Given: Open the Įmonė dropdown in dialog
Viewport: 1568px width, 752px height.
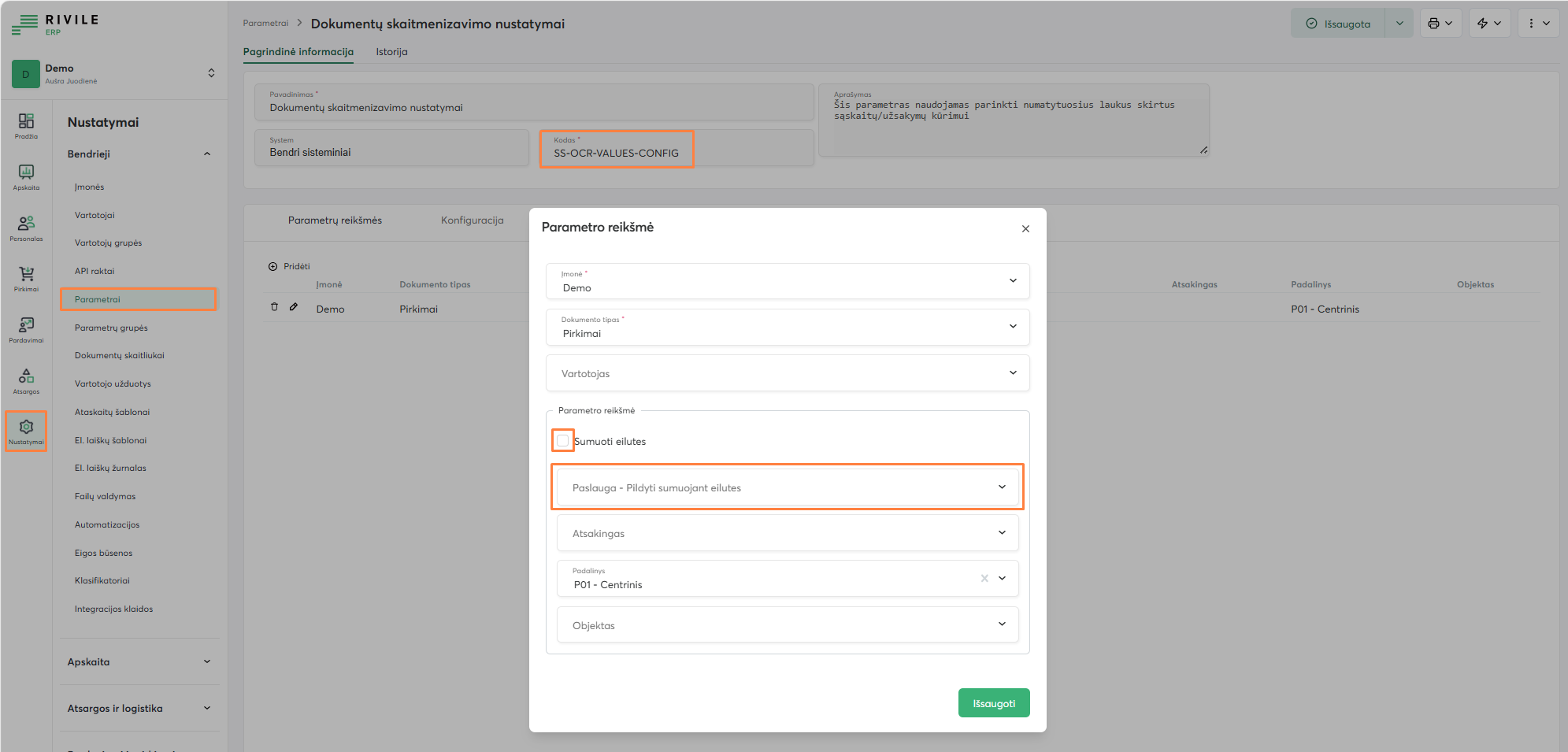Looking at the screenshot, I should 788,281.
